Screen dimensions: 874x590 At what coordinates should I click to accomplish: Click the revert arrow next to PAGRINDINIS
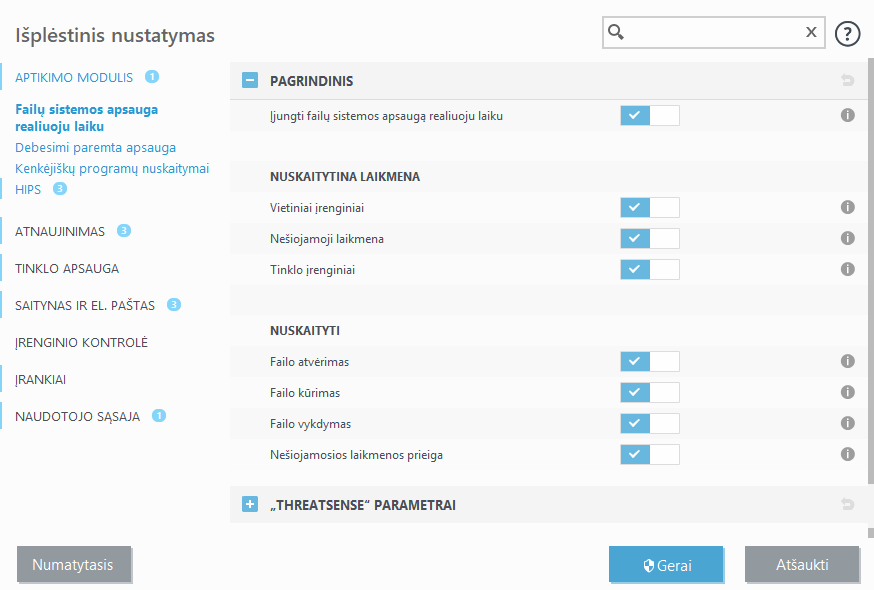(x=848, y=81)
